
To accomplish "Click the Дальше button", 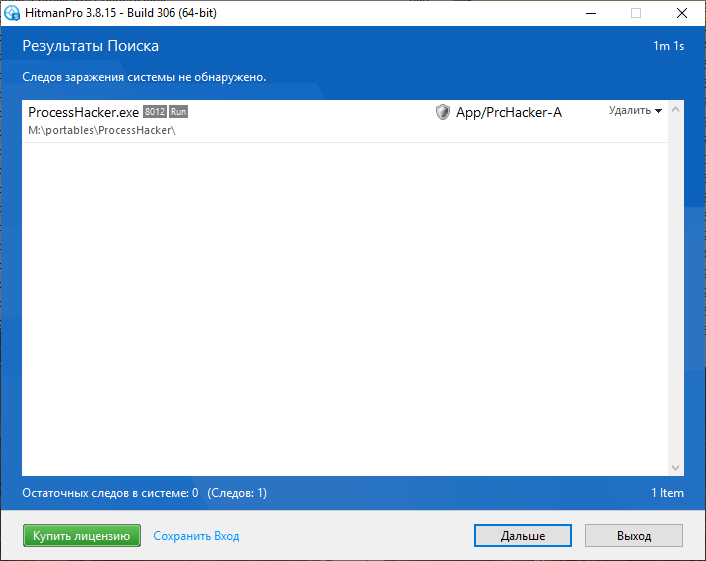I will pos(523,536).
